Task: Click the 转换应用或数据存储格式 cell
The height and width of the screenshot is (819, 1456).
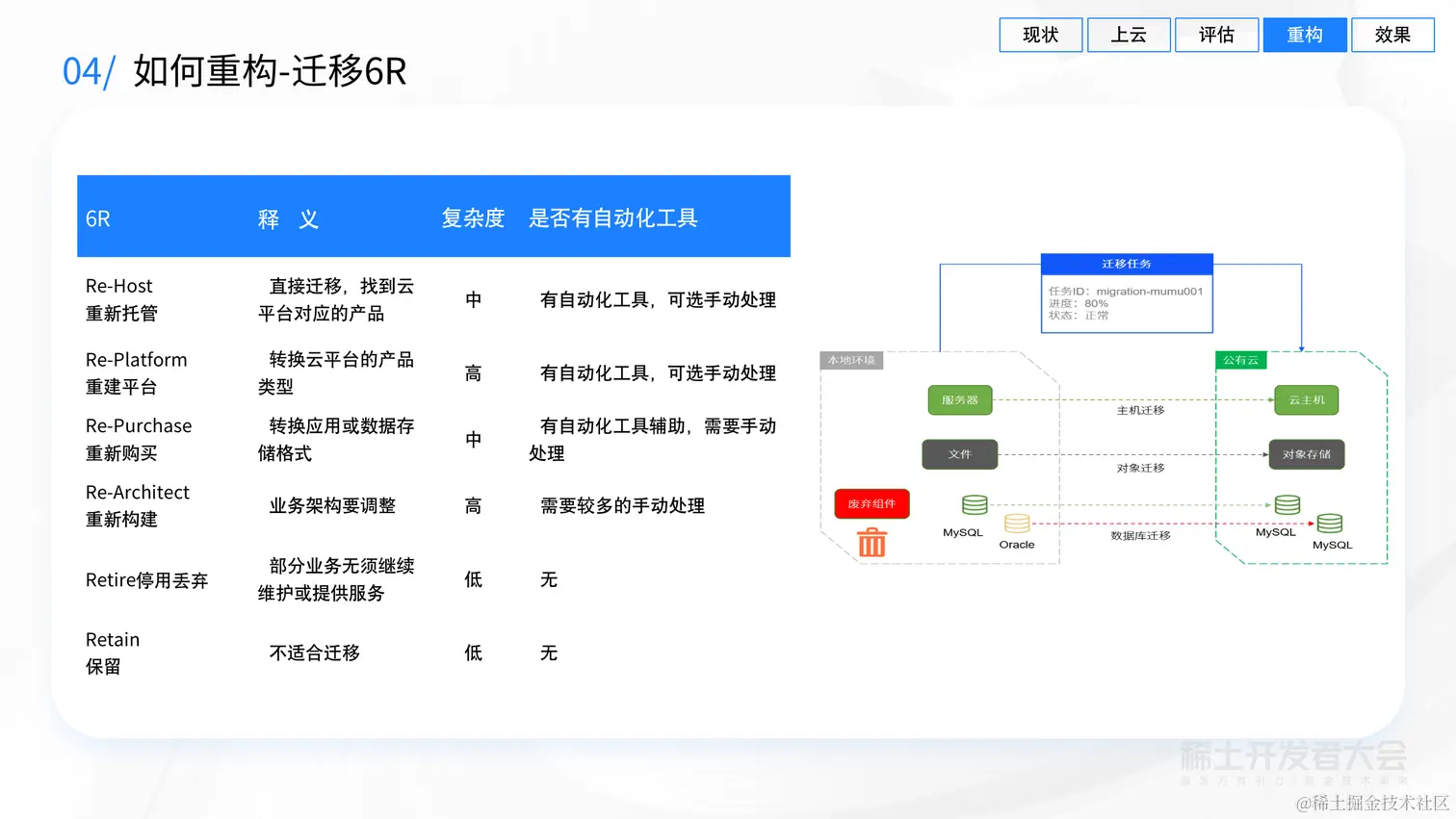Action: (x=336, y=439)
